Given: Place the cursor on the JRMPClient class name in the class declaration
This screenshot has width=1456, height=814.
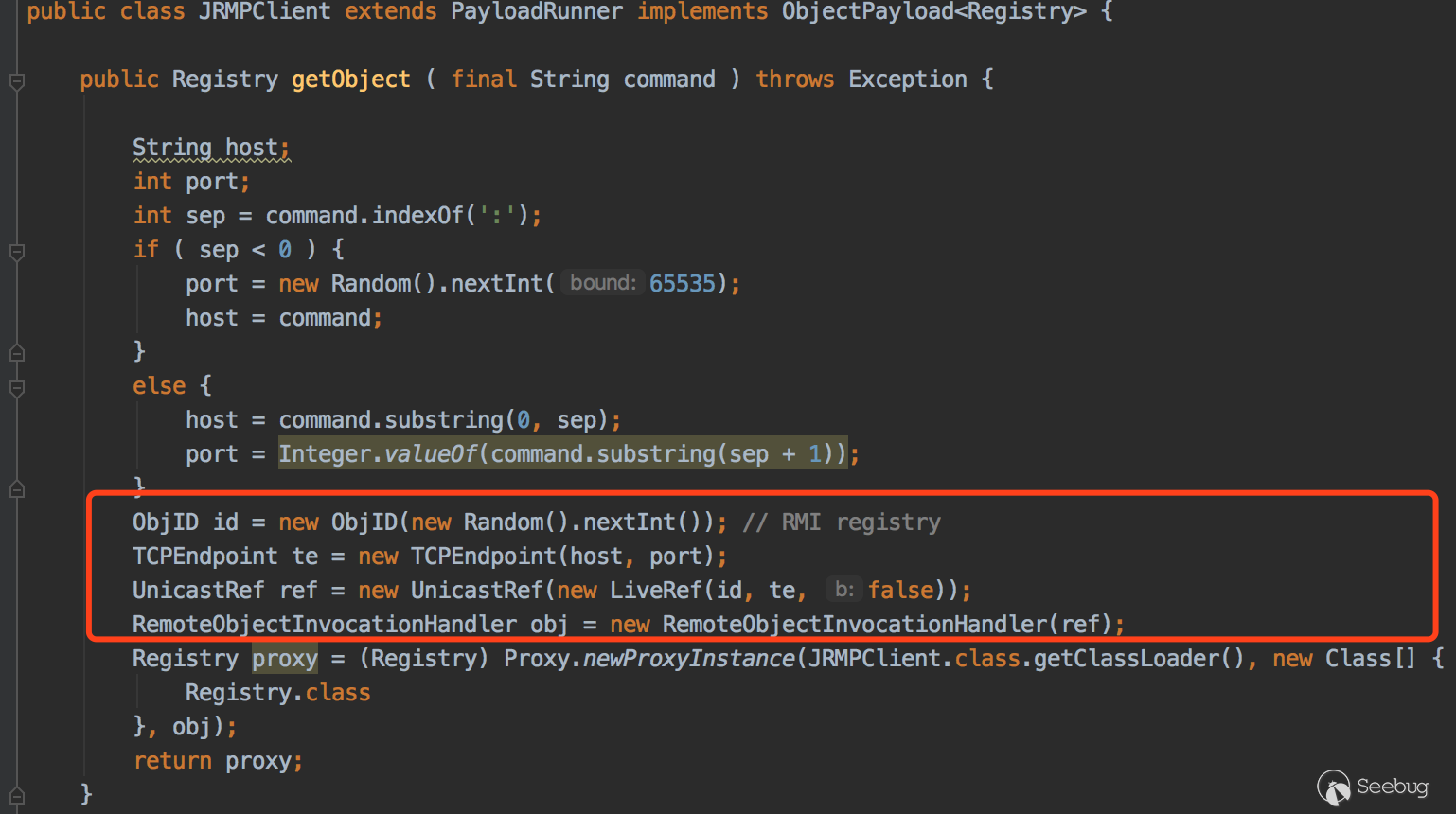Looking at the screenshot, I should pyautogui.click(x=264, y=11).
